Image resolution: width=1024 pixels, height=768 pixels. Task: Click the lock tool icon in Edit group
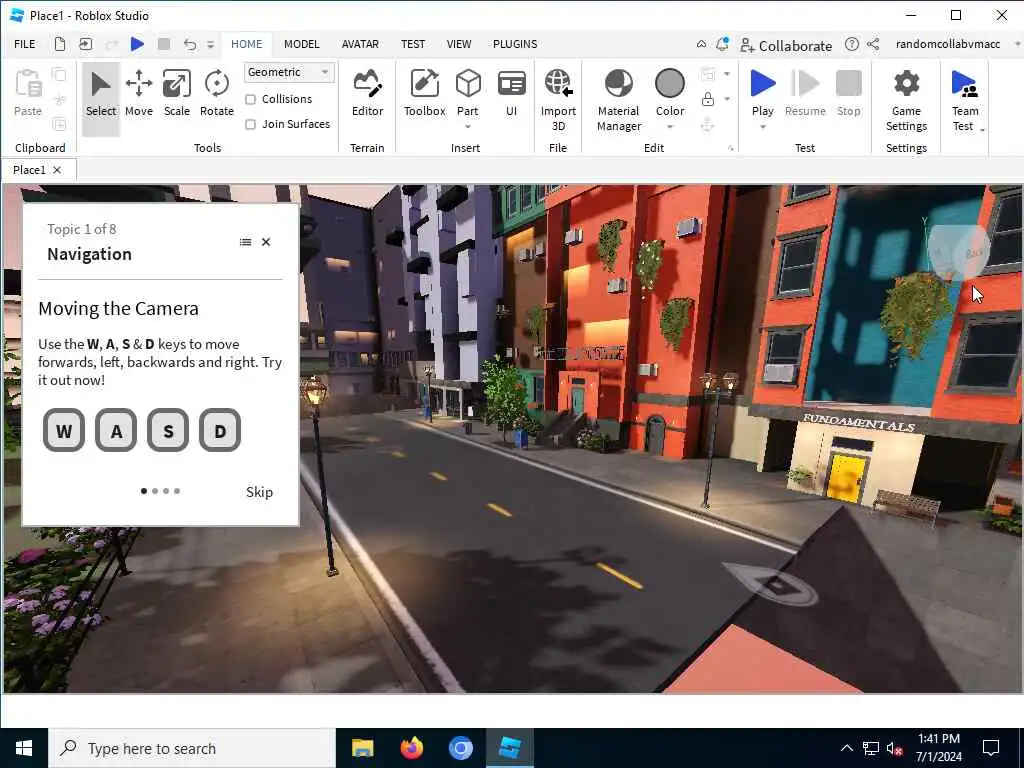pyautogui.click(x=707, y=99)
